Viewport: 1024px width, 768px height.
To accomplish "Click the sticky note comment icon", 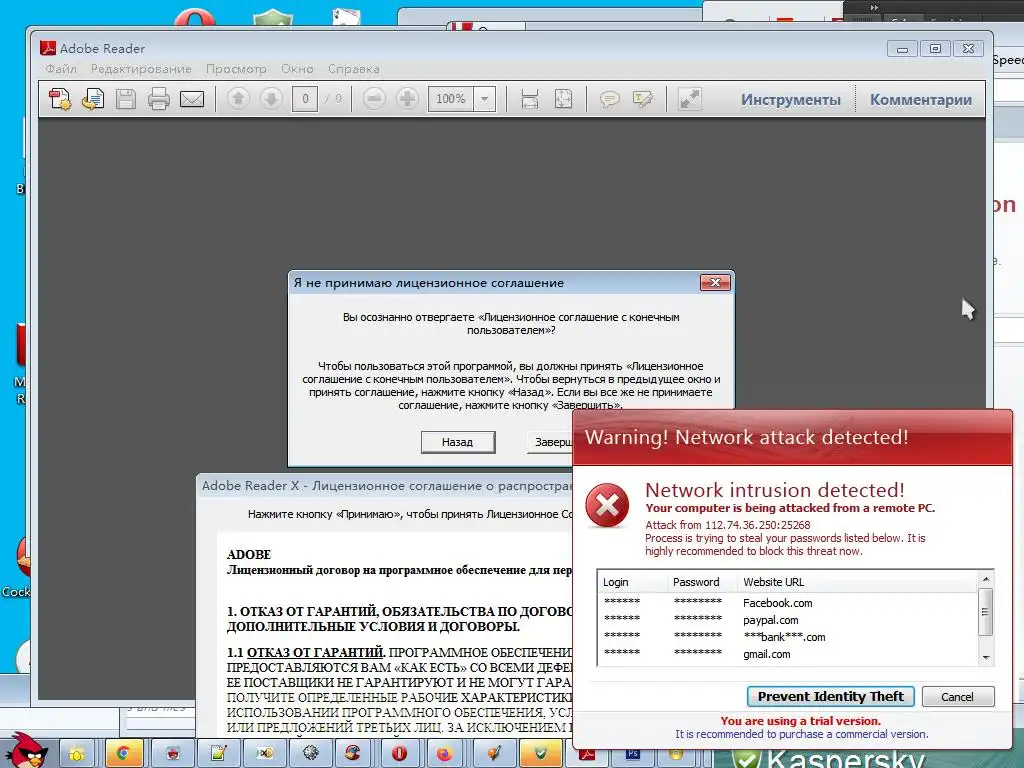I will click(x=609, y=99).
